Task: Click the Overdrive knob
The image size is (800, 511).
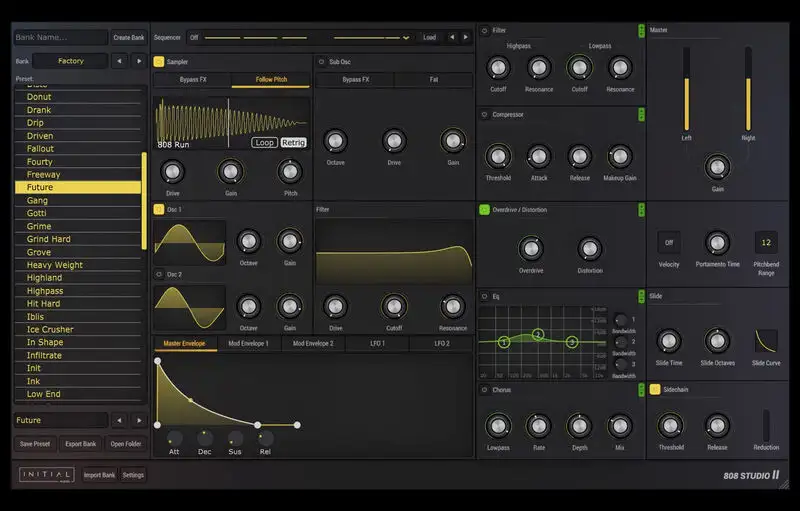Action: click(530, 248)
